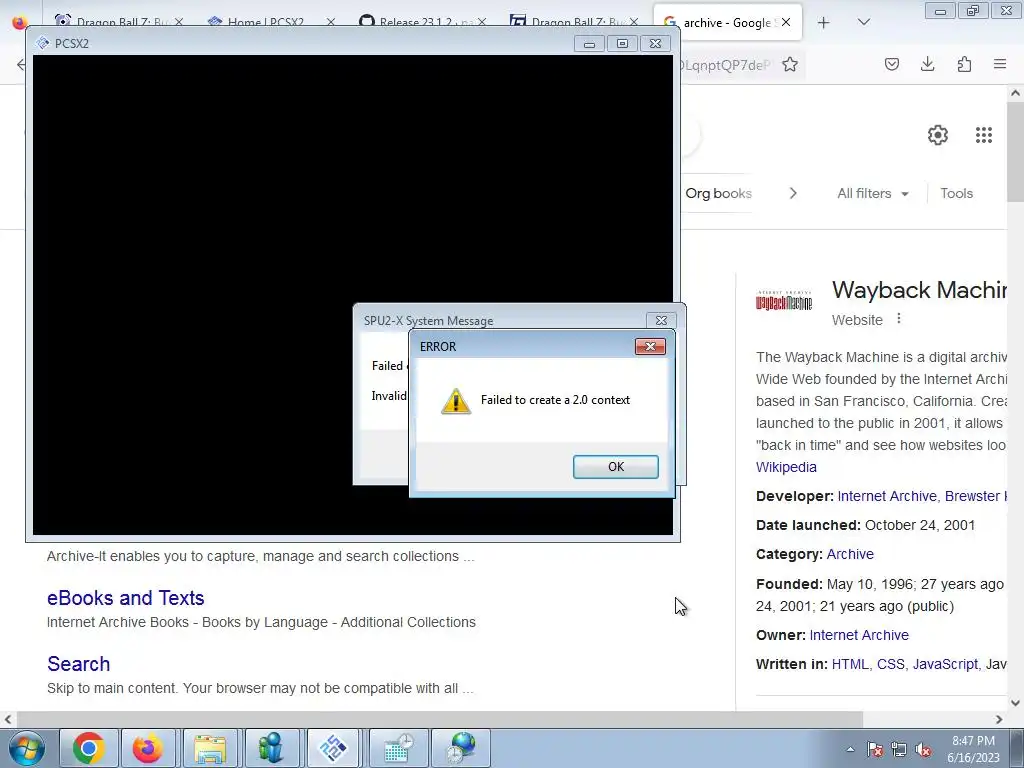Click the Brewster developer link

click(975, 496)
